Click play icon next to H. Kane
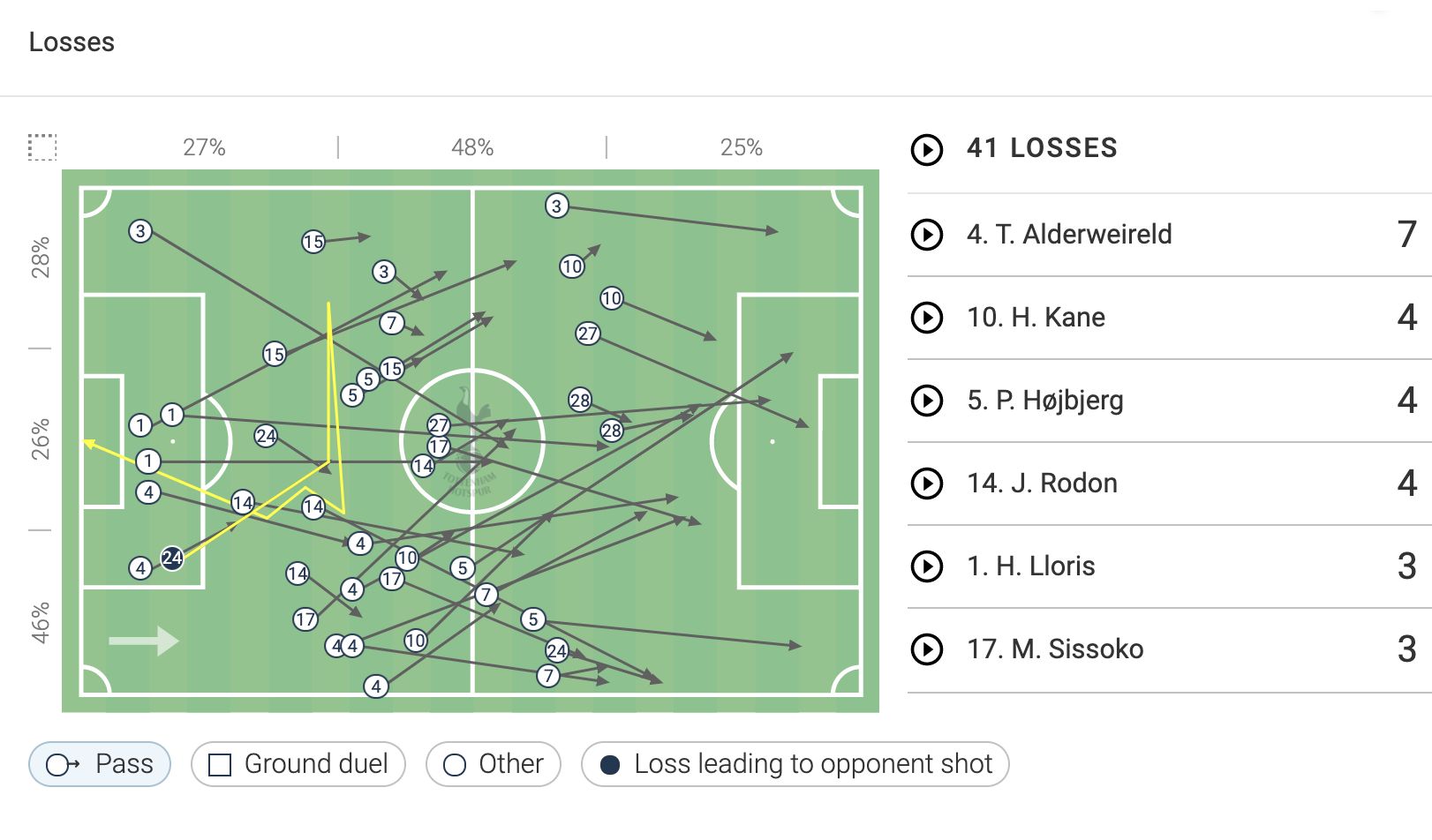 click(x=927, y=318)
